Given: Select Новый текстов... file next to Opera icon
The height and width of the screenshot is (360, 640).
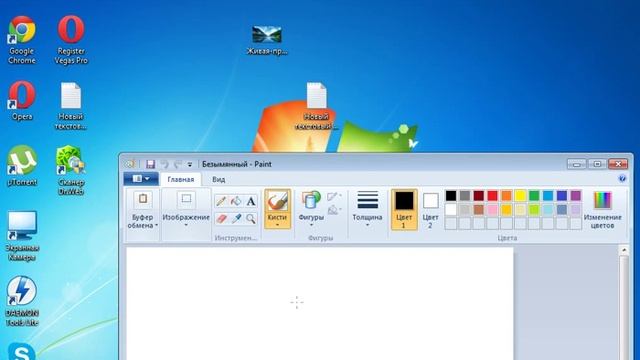Looking at the screenshot, I should coord(71,105).
